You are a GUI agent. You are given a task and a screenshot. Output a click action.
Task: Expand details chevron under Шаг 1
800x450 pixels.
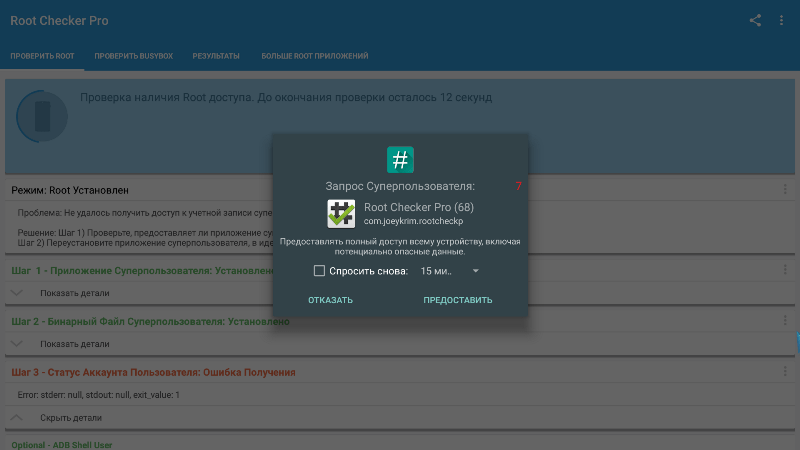tap(16, 293)
